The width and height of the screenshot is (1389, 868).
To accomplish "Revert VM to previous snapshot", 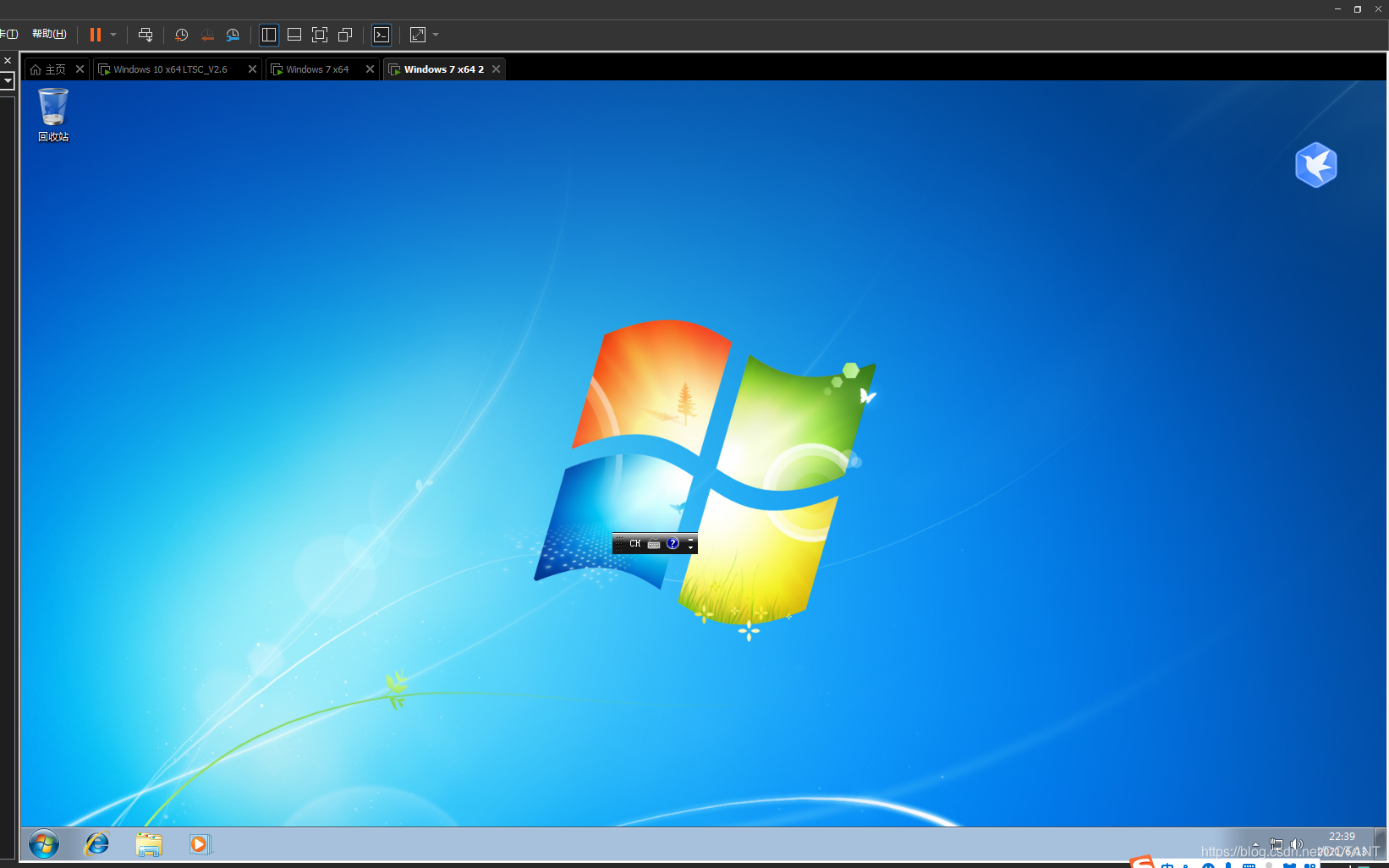I will click(207, 35).
